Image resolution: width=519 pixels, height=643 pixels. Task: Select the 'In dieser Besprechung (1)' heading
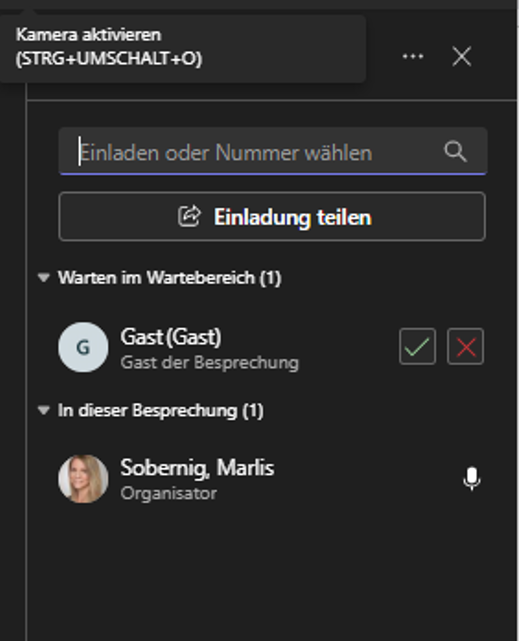160,410
